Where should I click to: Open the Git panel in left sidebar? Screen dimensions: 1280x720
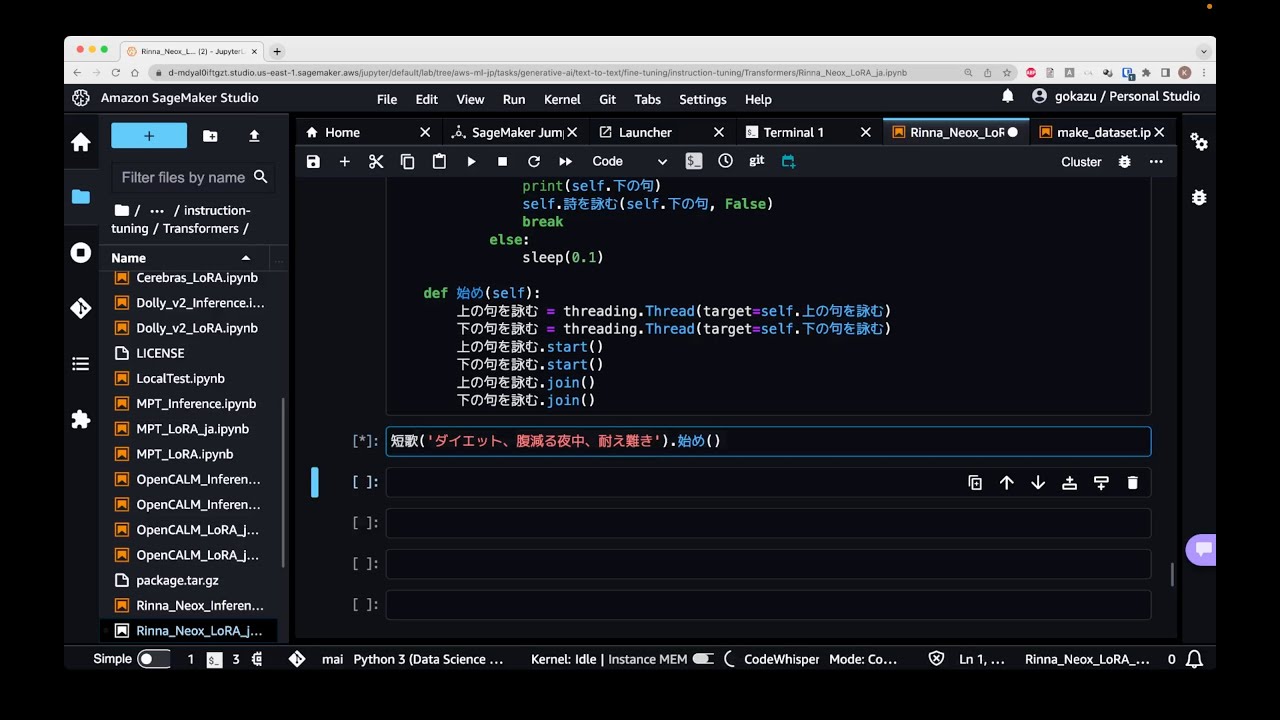tap(81, 309)
